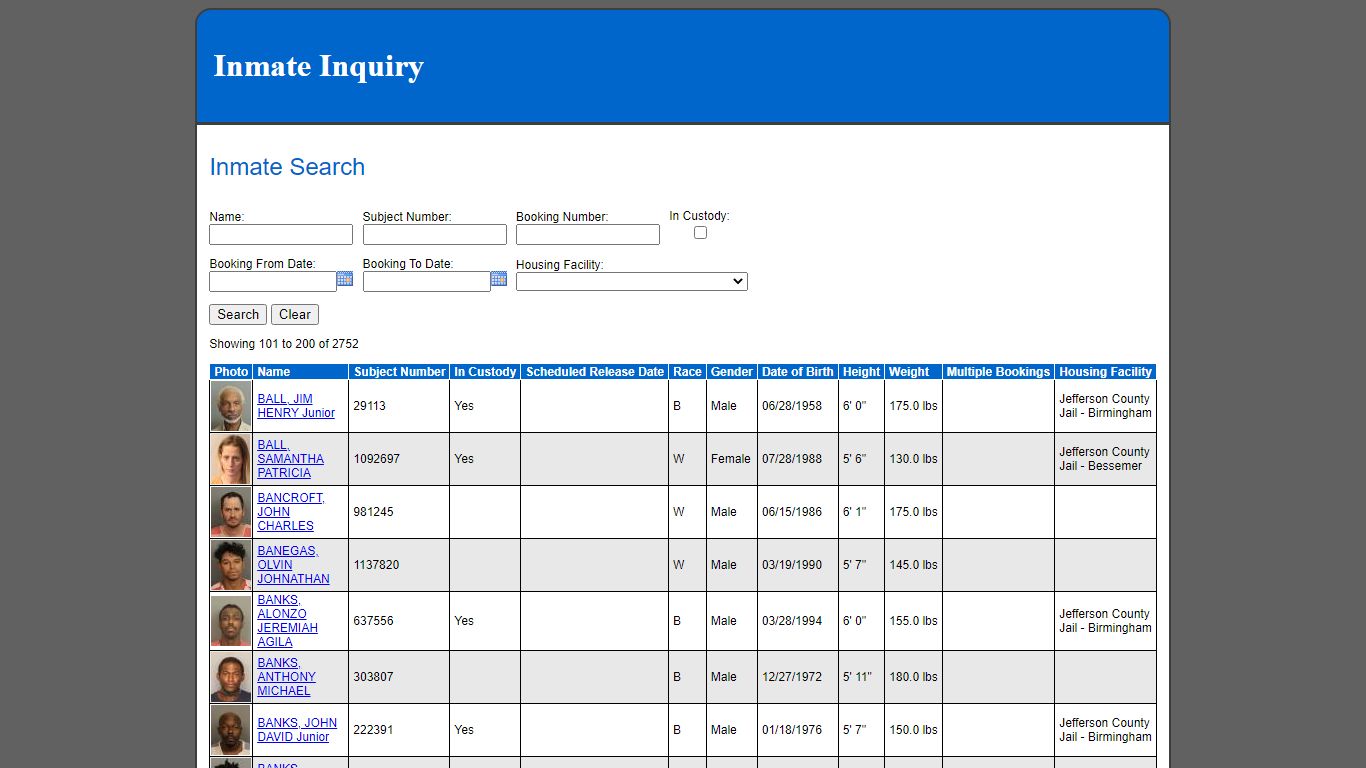
Task: Open the Booking From Date calendar icon
Action: [x=345, y=279]
